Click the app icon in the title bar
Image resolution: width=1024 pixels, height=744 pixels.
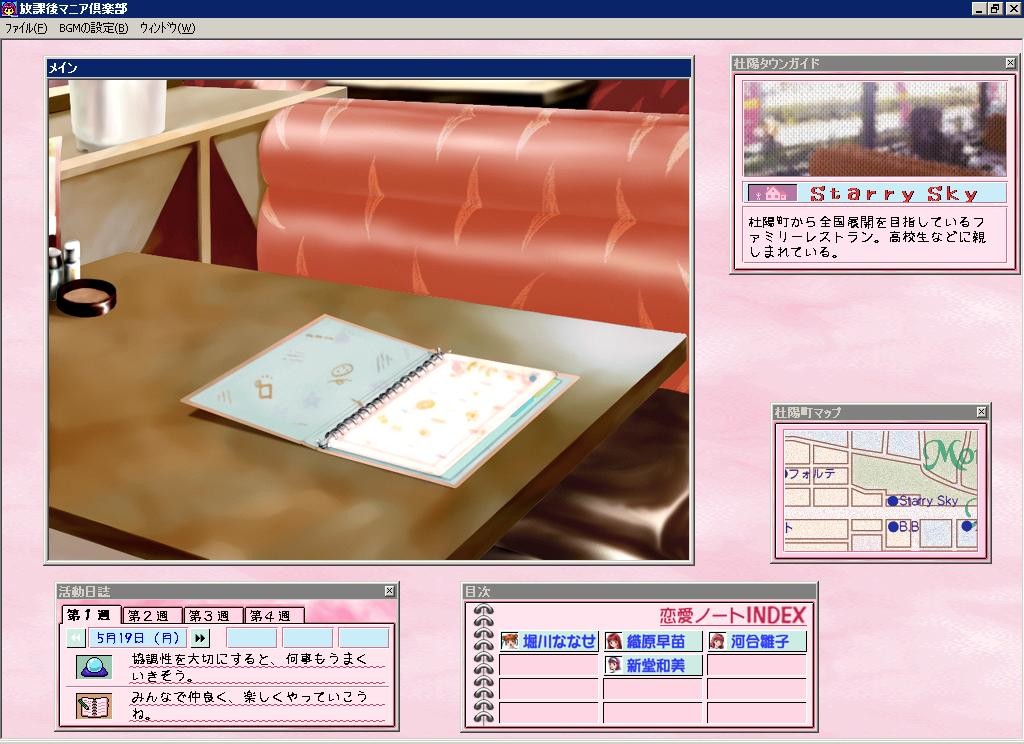coord(9,8)
